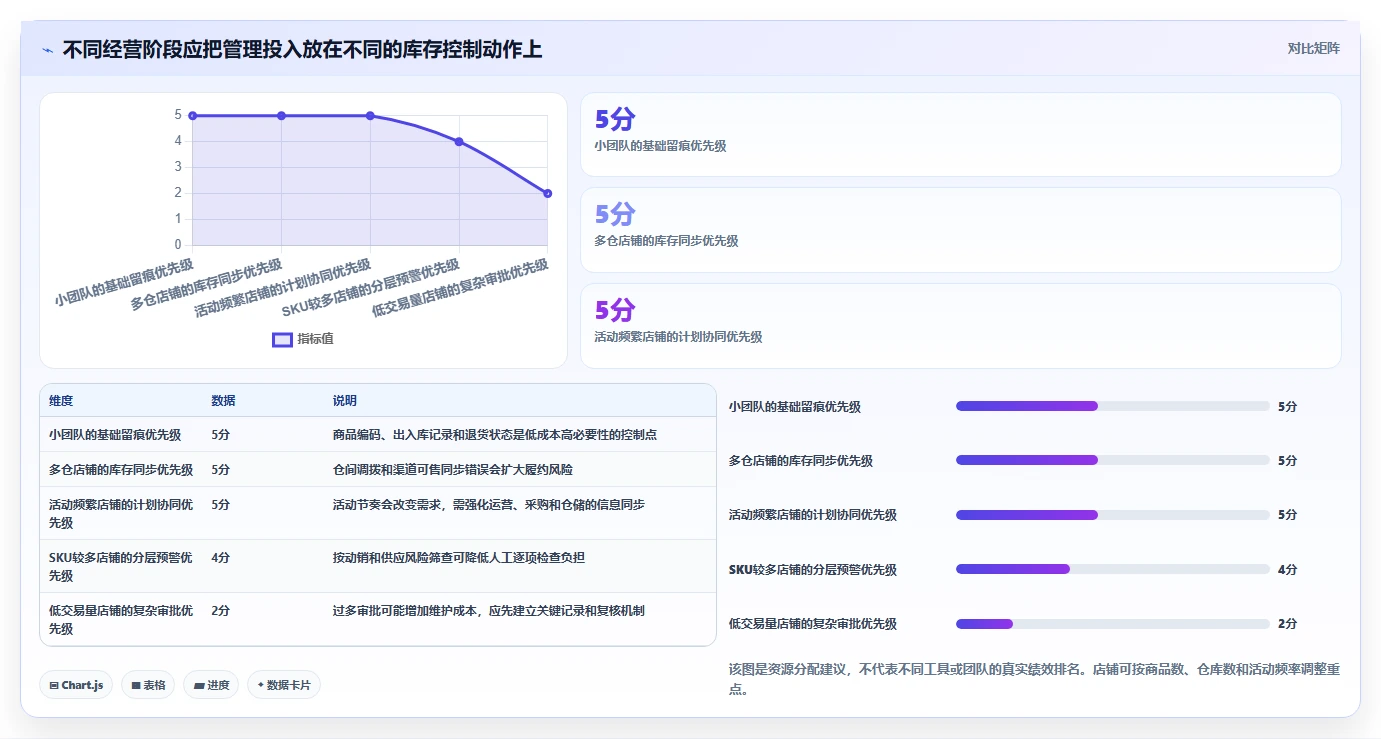This screenshot has height=739, width=1381.
Task: Click the x-axis label 低交易量店铺的复杂审批优先级
Action: coord(460,287)
